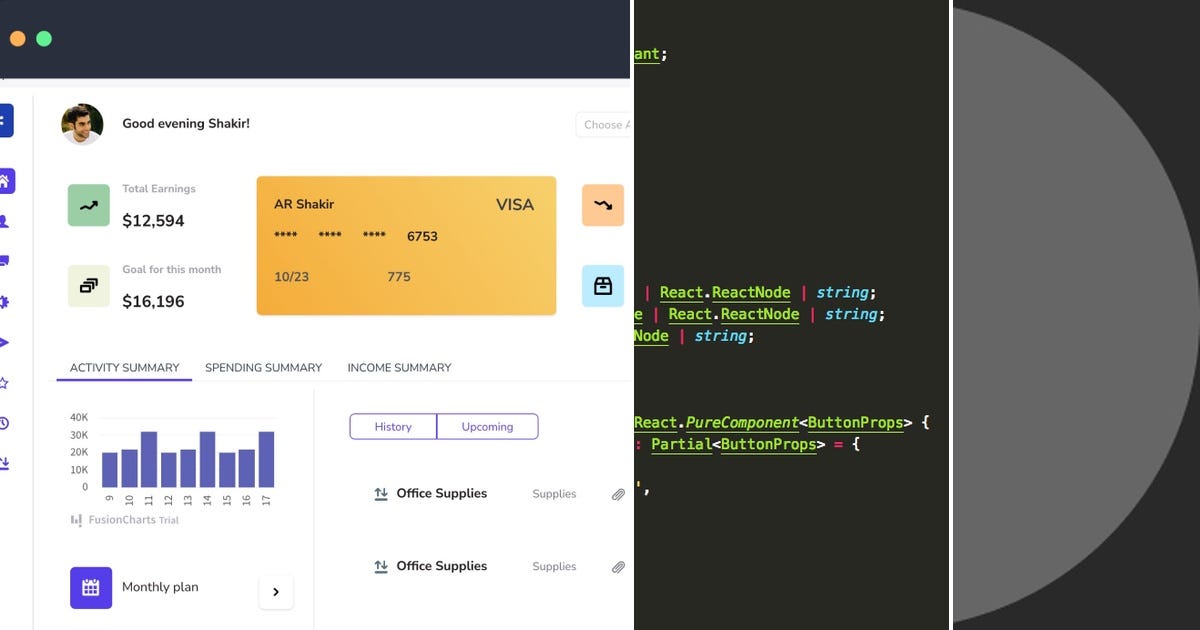
Task: Select the History button
Action: click(393, 426)
